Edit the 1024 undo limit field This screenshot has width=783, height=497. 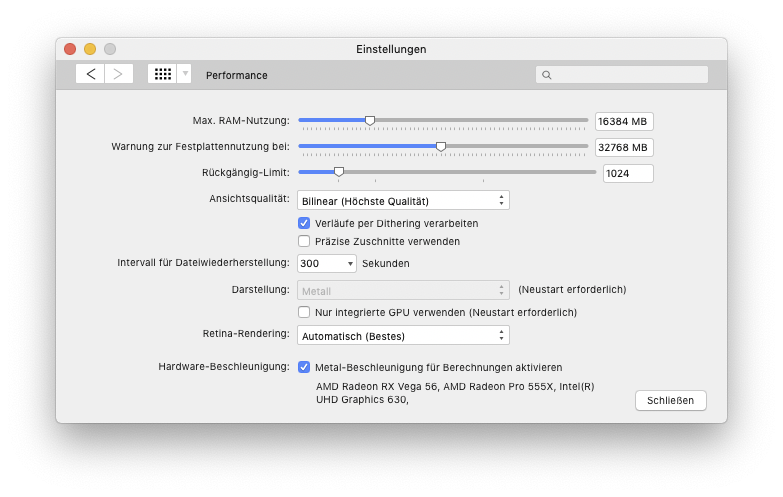(x=628, y=173)
